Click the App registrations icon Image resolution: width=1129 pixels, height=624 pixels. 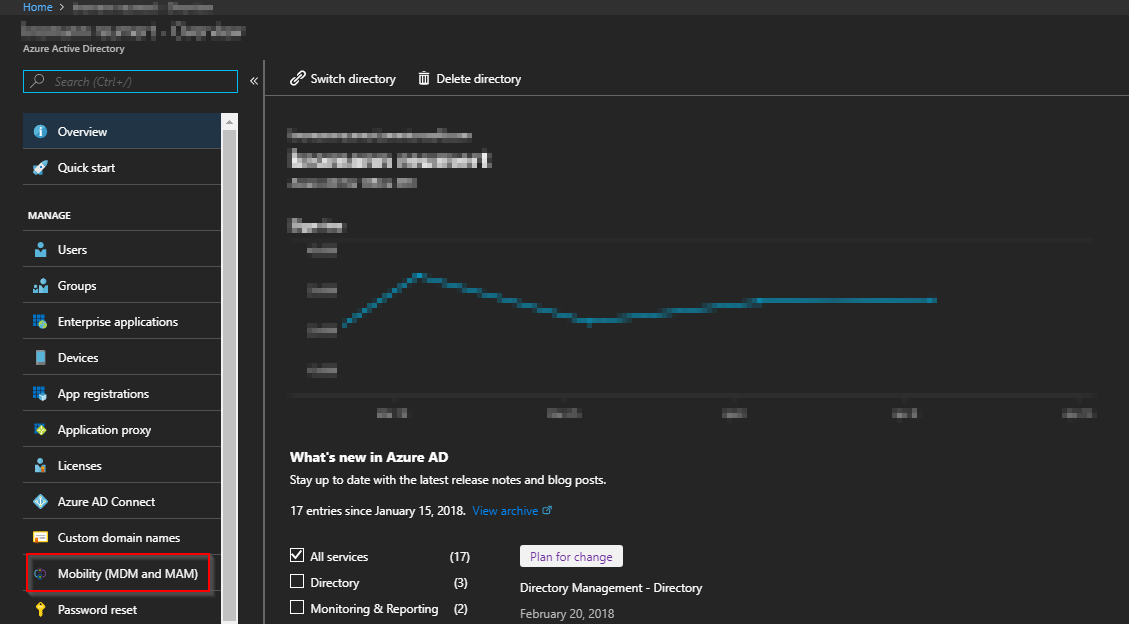coord(40,394)
